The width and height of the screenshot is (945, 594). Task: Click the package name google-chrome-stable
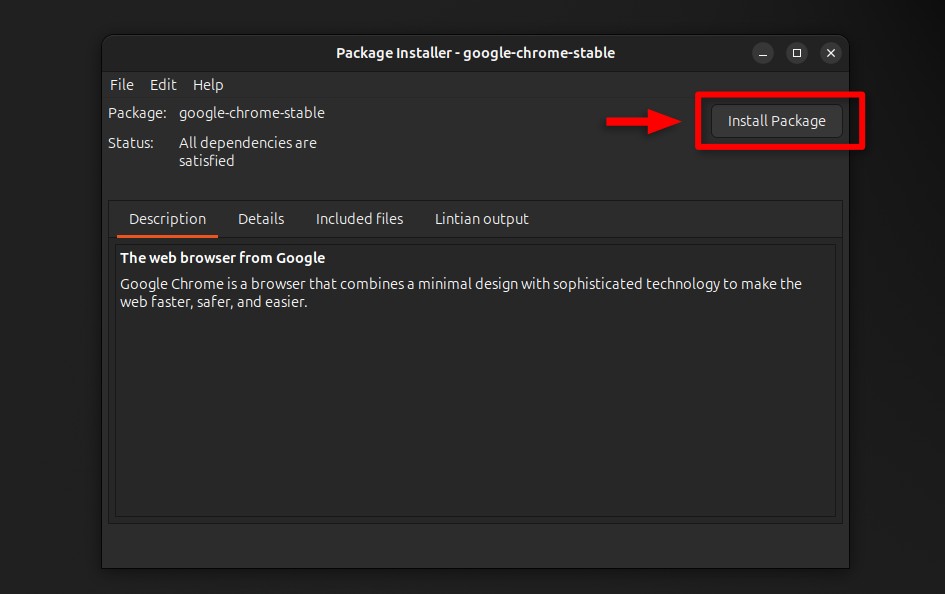click(252, 113)
